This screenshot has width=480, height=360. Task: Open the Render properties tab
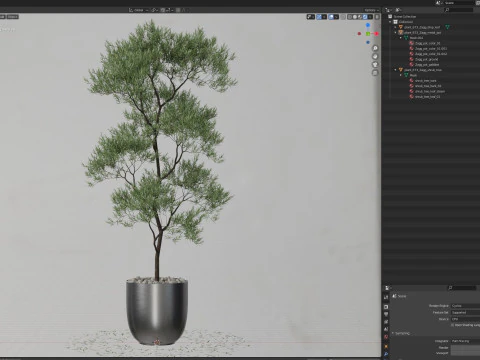[x=386, y=307]
